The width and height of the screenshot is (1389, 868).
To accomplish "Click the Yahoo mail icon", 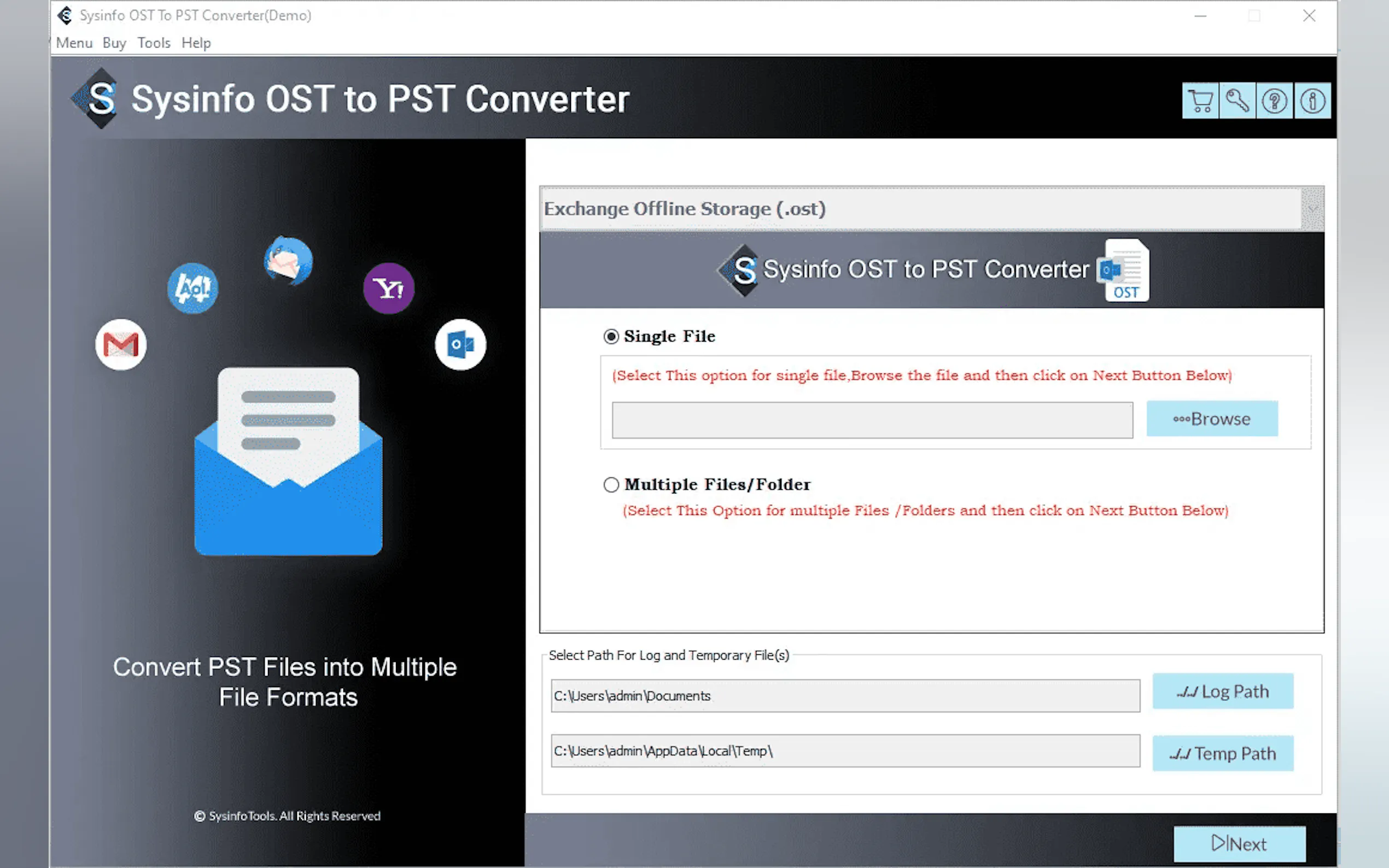I will pos(389,288).
